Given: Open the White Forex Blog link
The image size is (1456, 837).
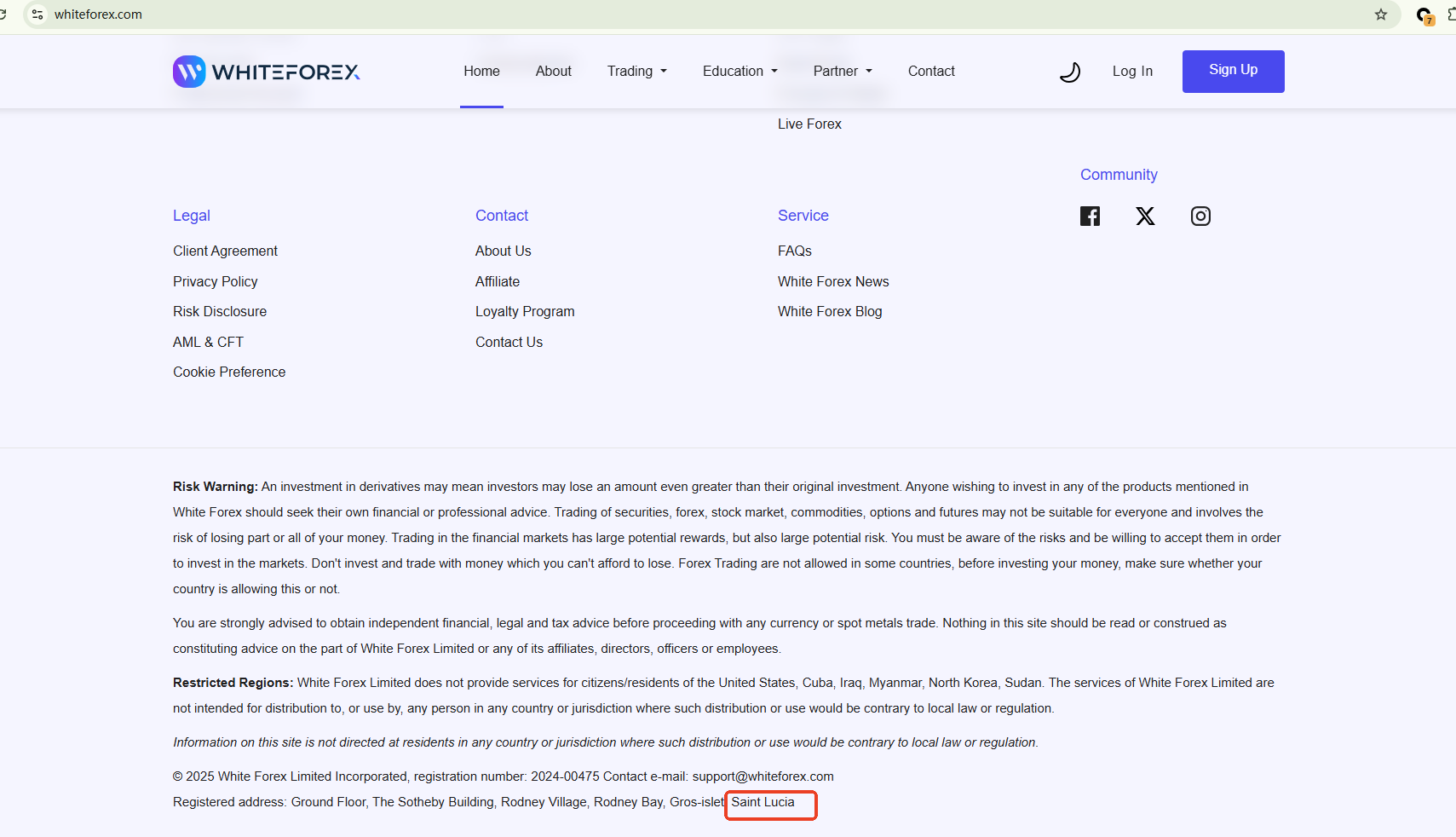Looking at the screenshot, I should (x=830, y=312).
